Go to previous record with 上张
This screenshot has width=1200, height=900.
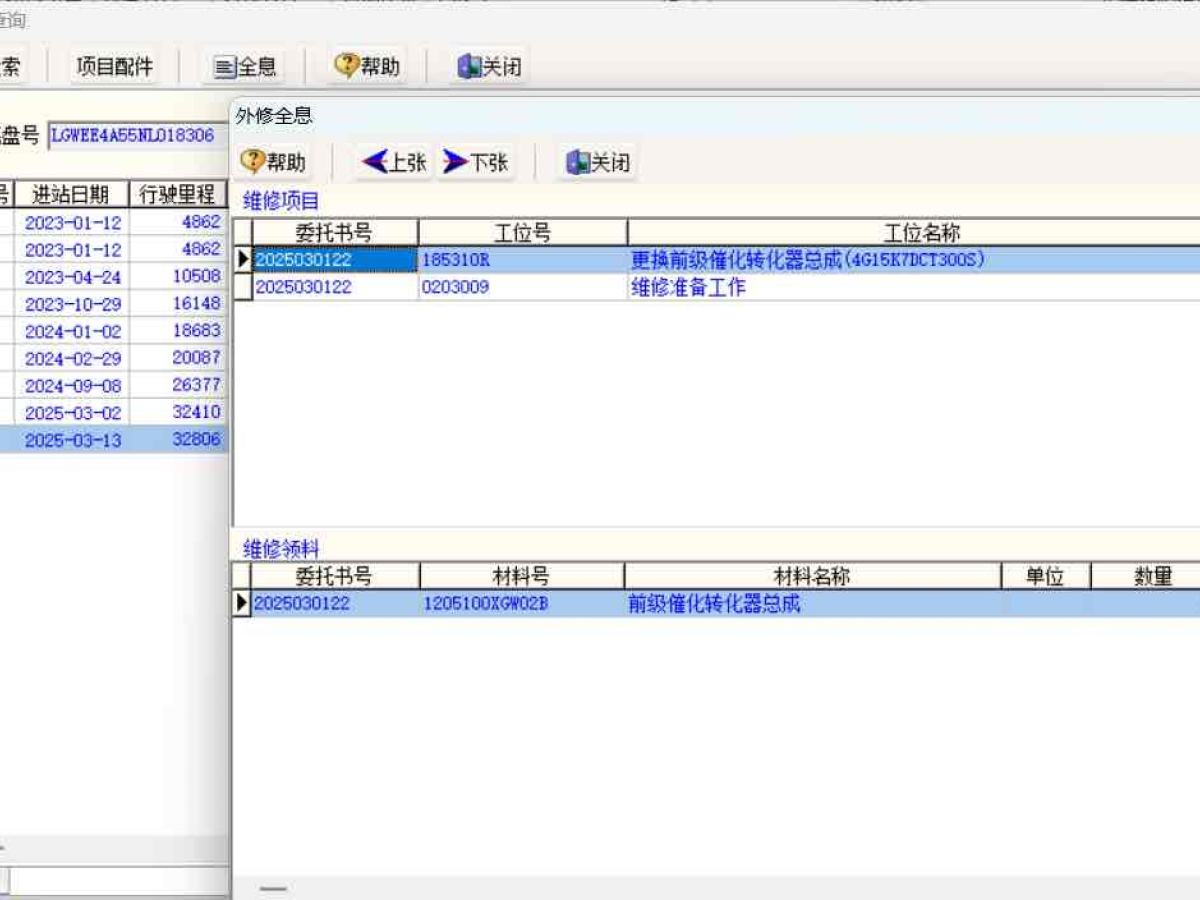click(395, 162)
